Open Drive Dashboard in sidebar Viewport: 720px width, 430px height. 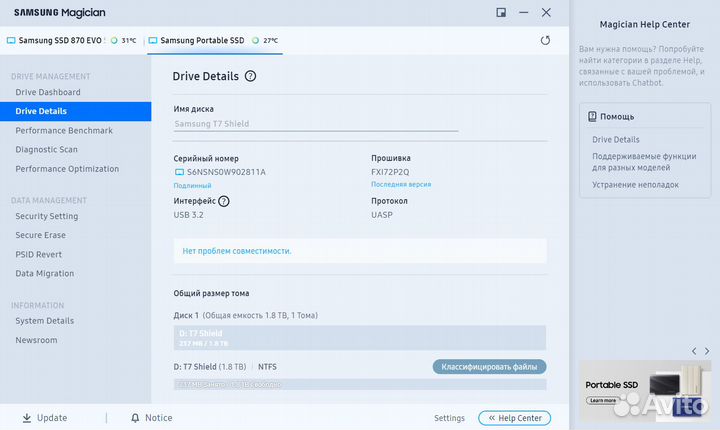tap(48, 92)
